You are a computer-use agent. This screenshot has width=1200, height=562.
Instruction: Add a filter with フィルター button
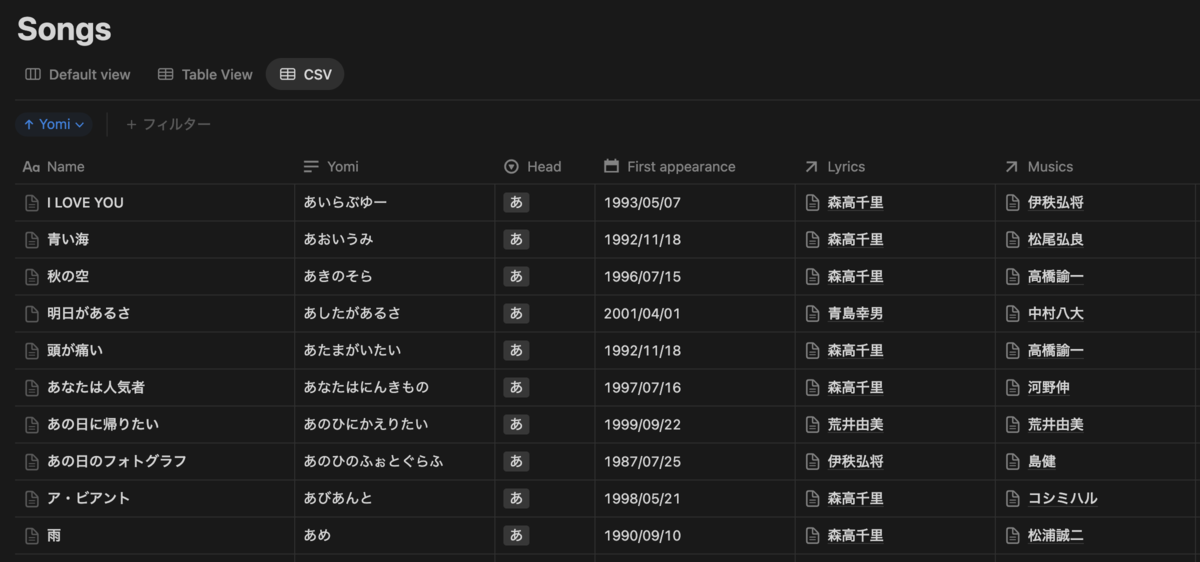(168, 124)
